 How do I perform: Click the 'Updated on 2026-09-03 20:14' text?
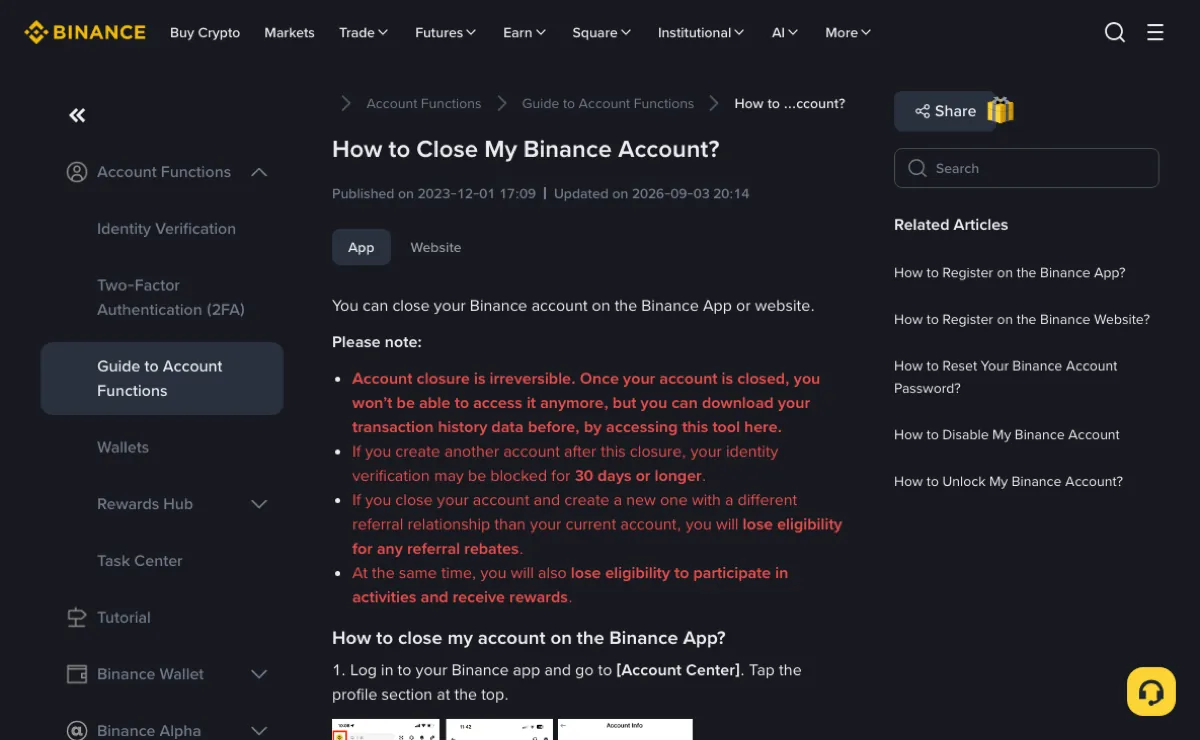(x=652, y=193)
